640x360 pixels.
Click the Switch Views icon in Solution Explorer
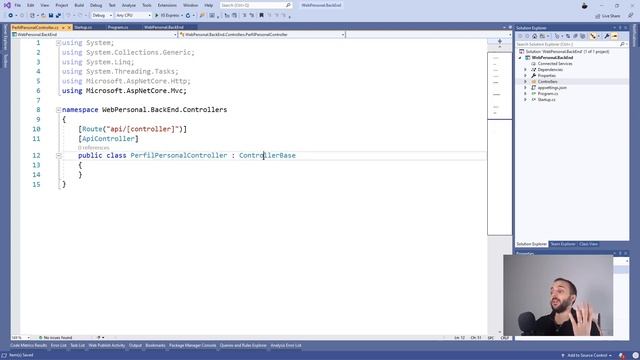coord(542,36)
